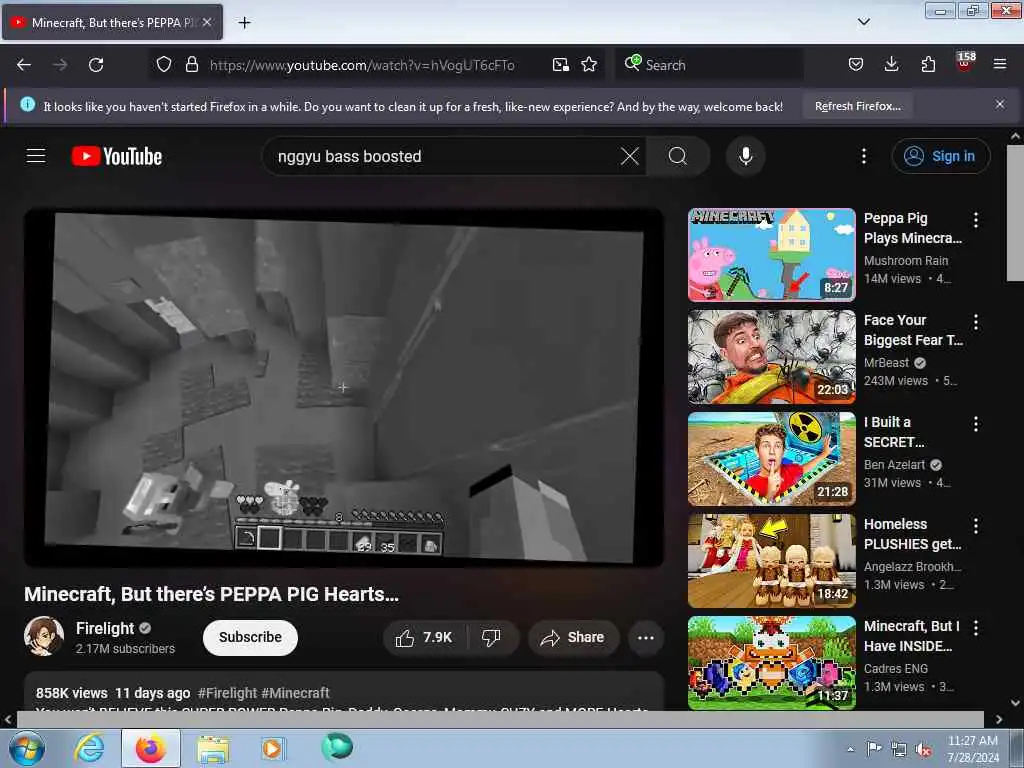Click the #Firelight hashtag
This screenshot has height=768, width=1024.
227,693
